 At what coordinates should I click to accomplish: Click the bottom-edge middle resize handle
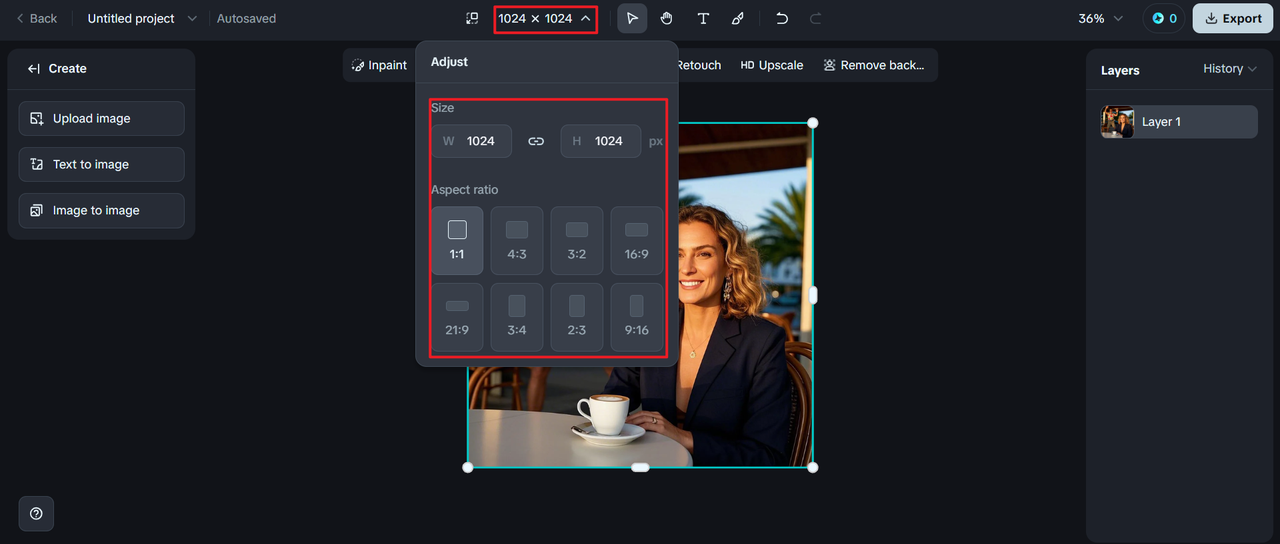[640, 467]
